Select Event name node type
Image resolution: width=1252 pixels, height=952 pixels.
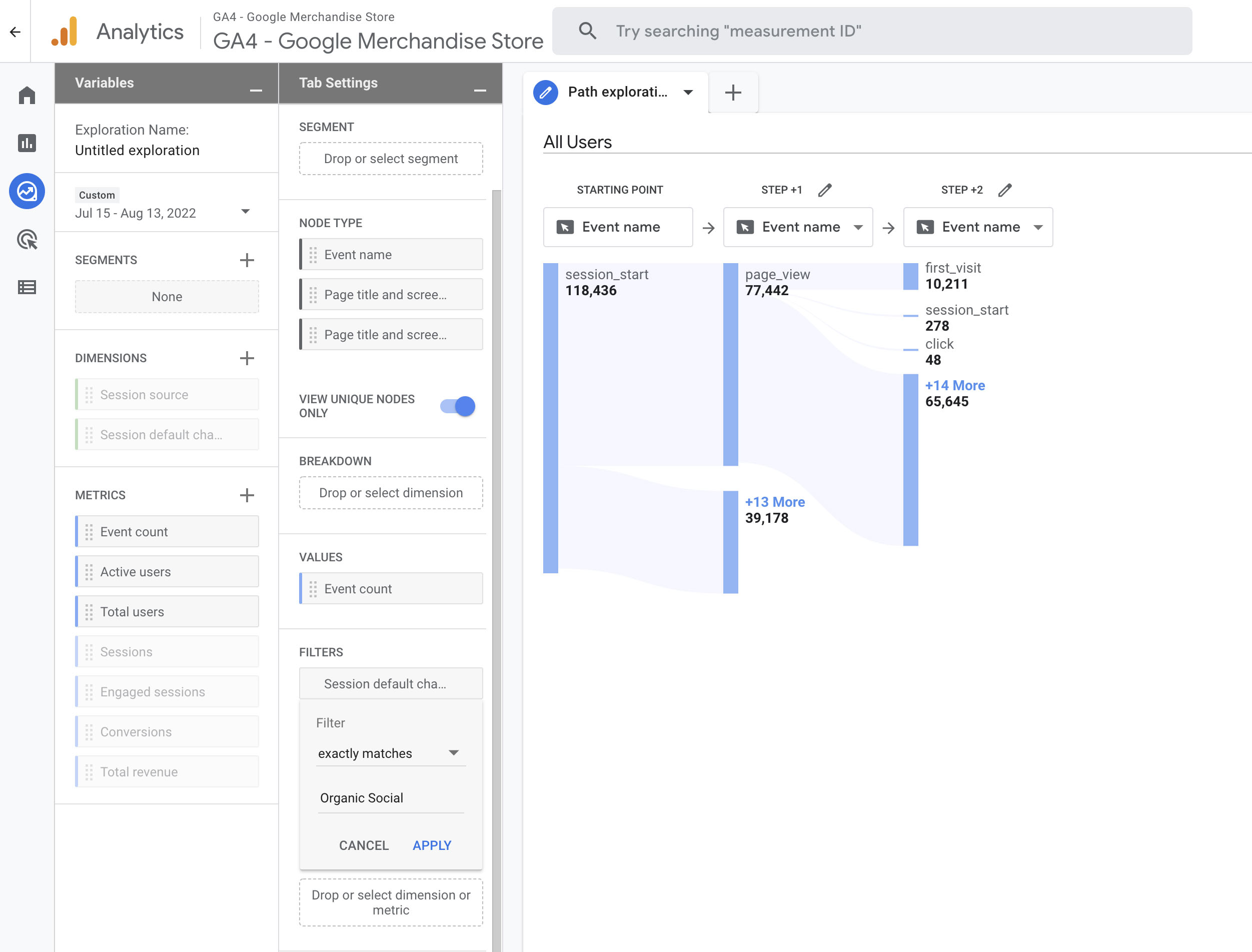(391, 255)
